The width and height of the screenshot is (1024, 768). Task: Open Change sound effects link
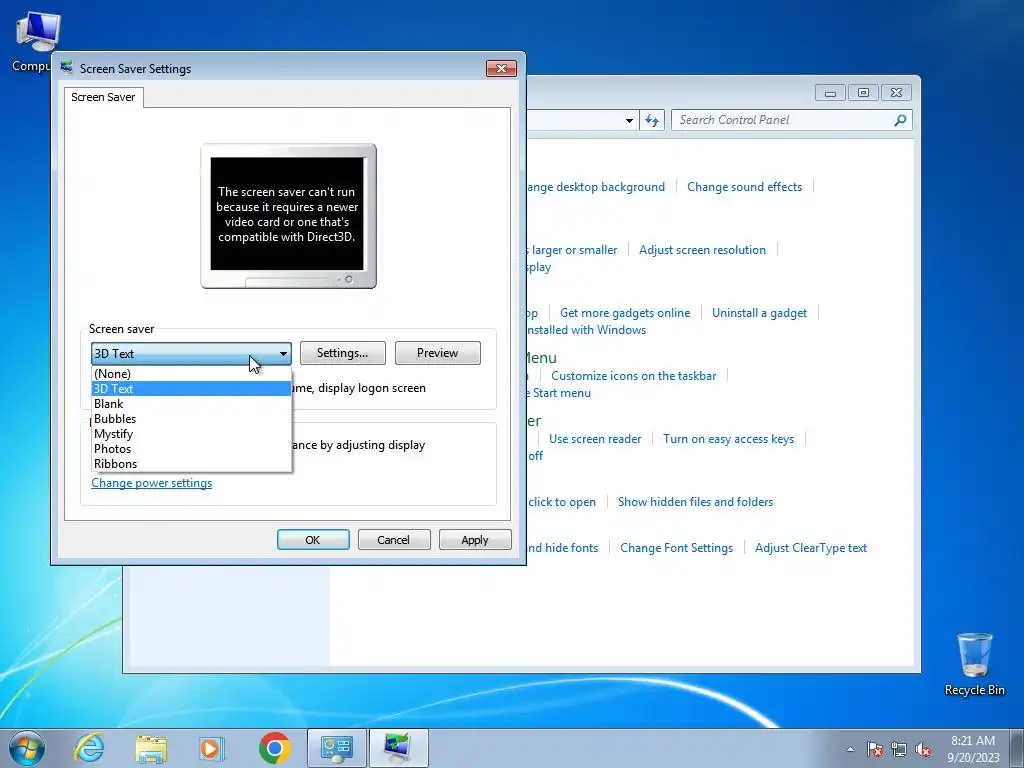tap(744, 187)
